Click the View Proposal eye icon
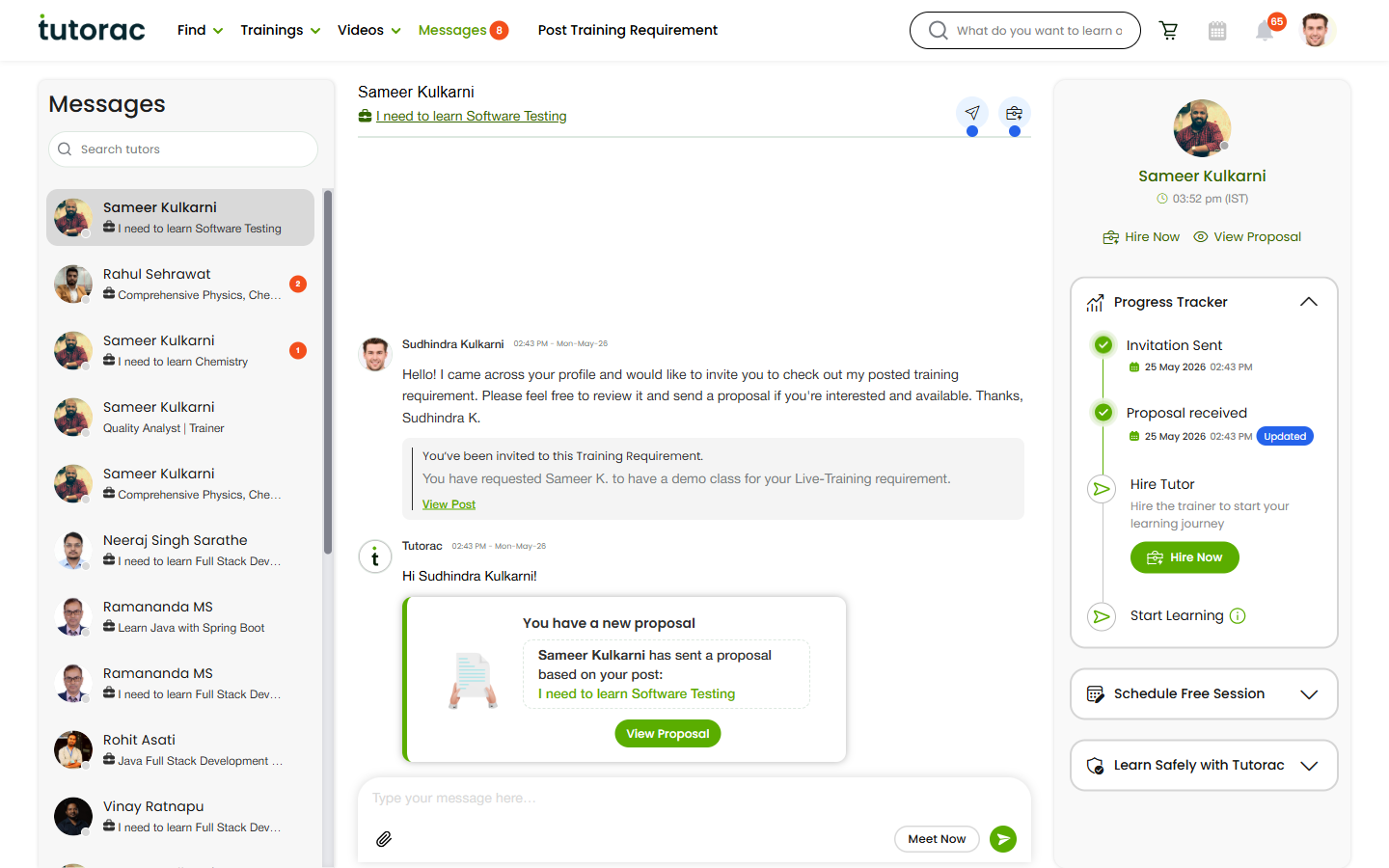Screen dimensions: 1389x868 tap(1201, 237)
